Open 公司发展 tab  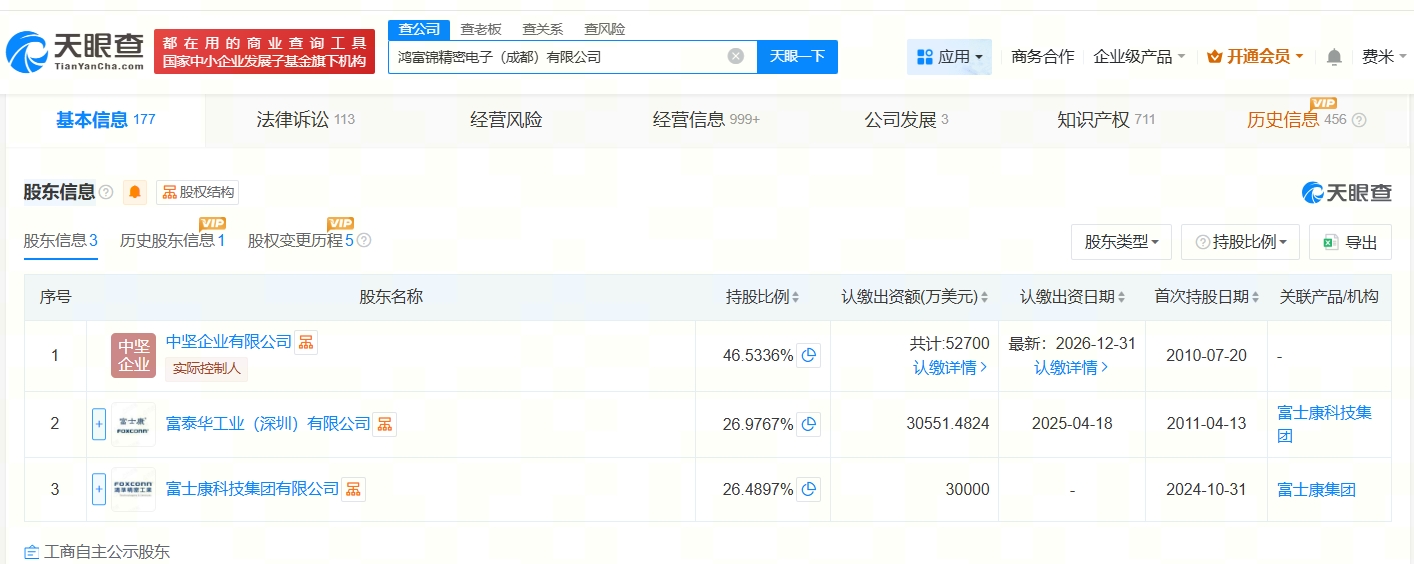[906, 120]
